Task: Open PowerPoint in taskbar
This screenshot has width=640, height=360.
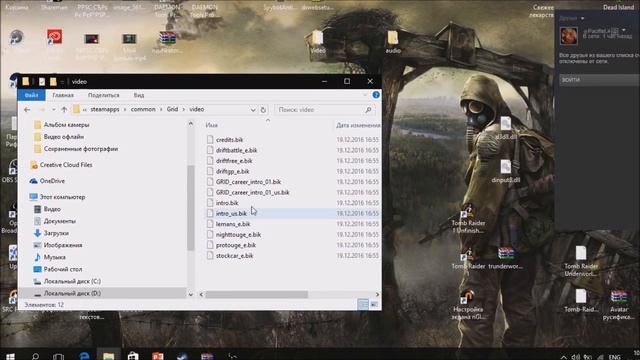Action: tap(158, 356)
